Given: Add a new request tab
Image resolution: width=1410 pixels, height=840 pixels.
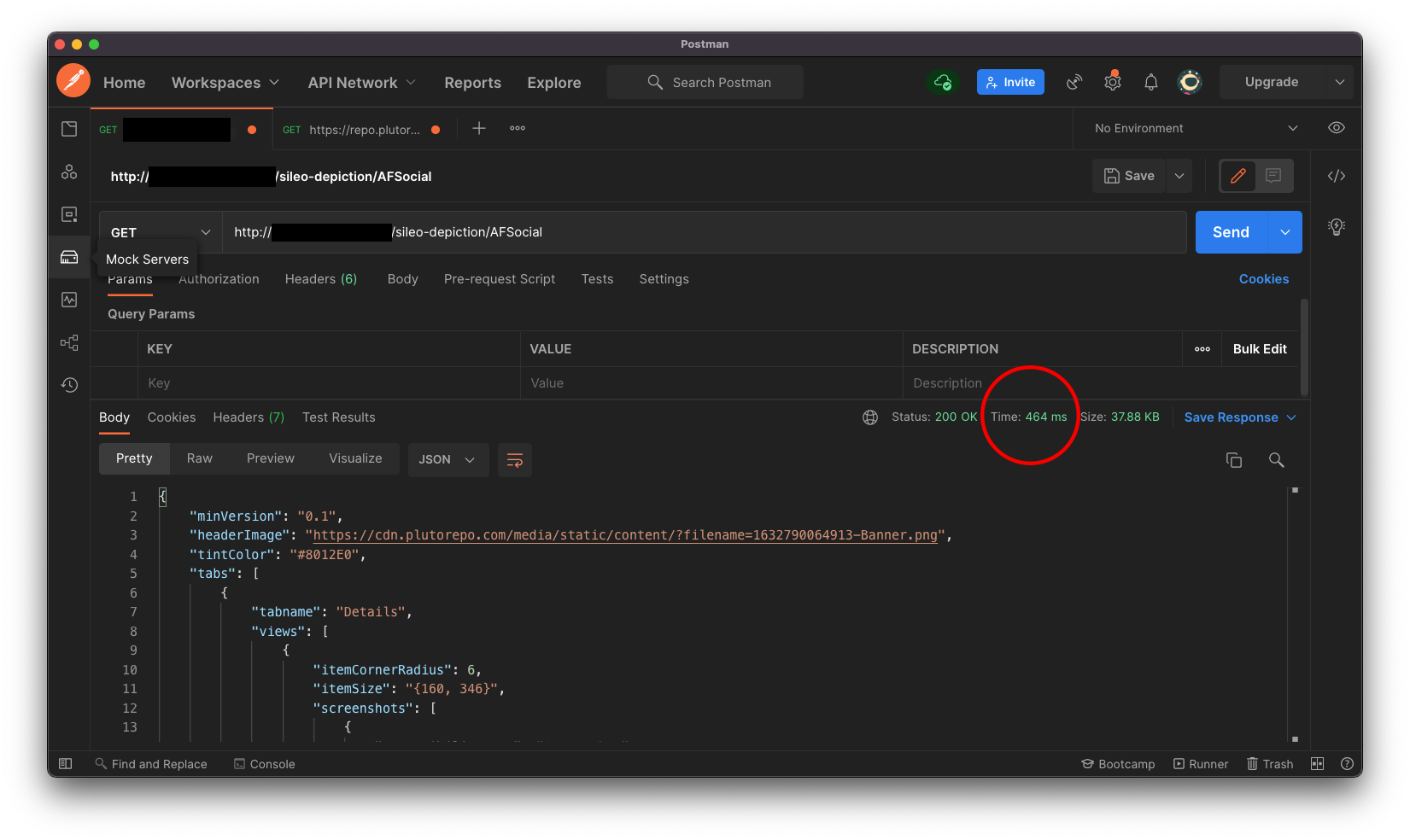Looking at the screenshot, I should [x=479, y=128].
